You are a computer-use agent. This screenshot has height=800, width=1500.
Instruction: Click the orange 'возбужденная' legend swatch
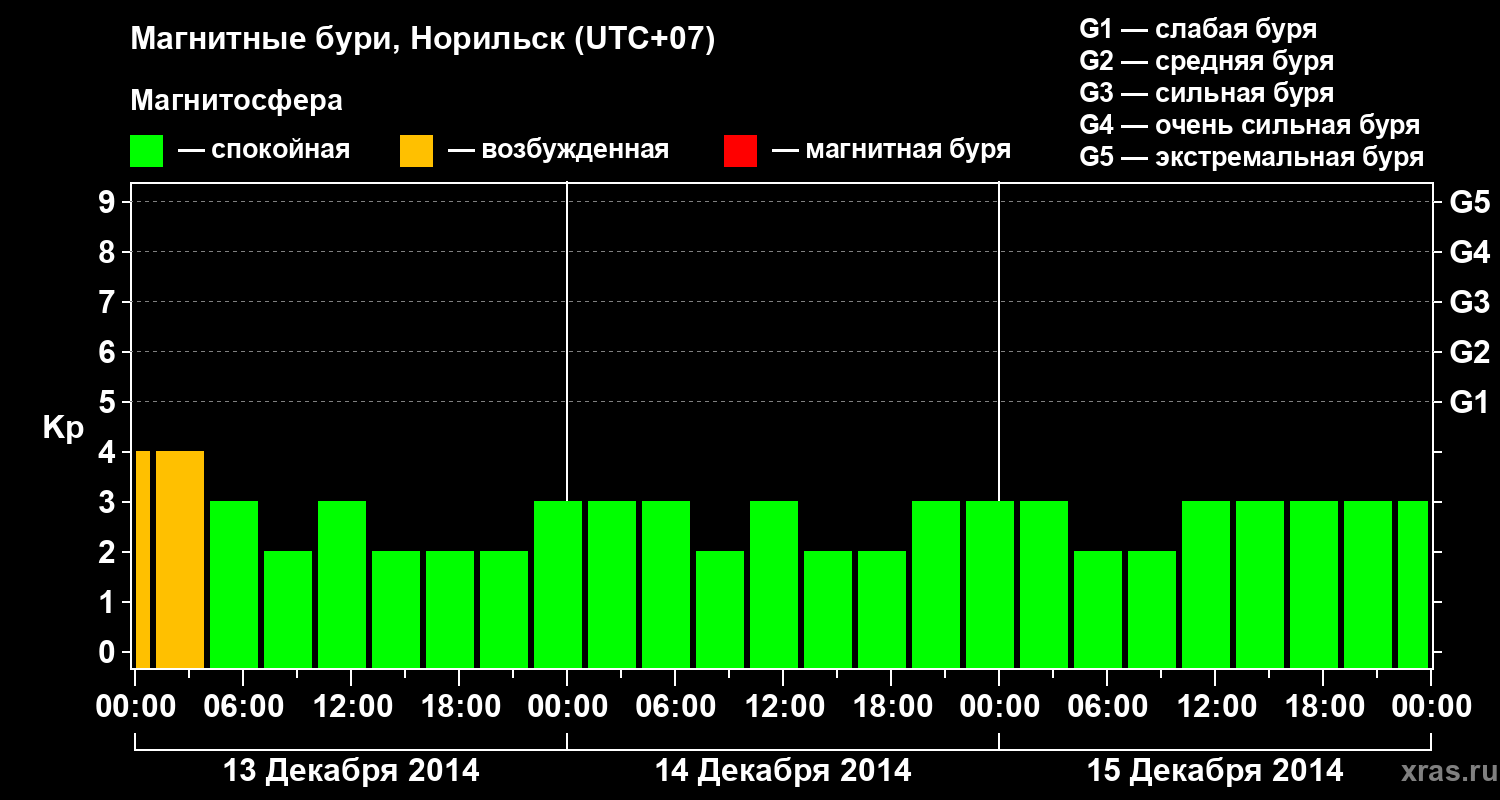[416, 151]
